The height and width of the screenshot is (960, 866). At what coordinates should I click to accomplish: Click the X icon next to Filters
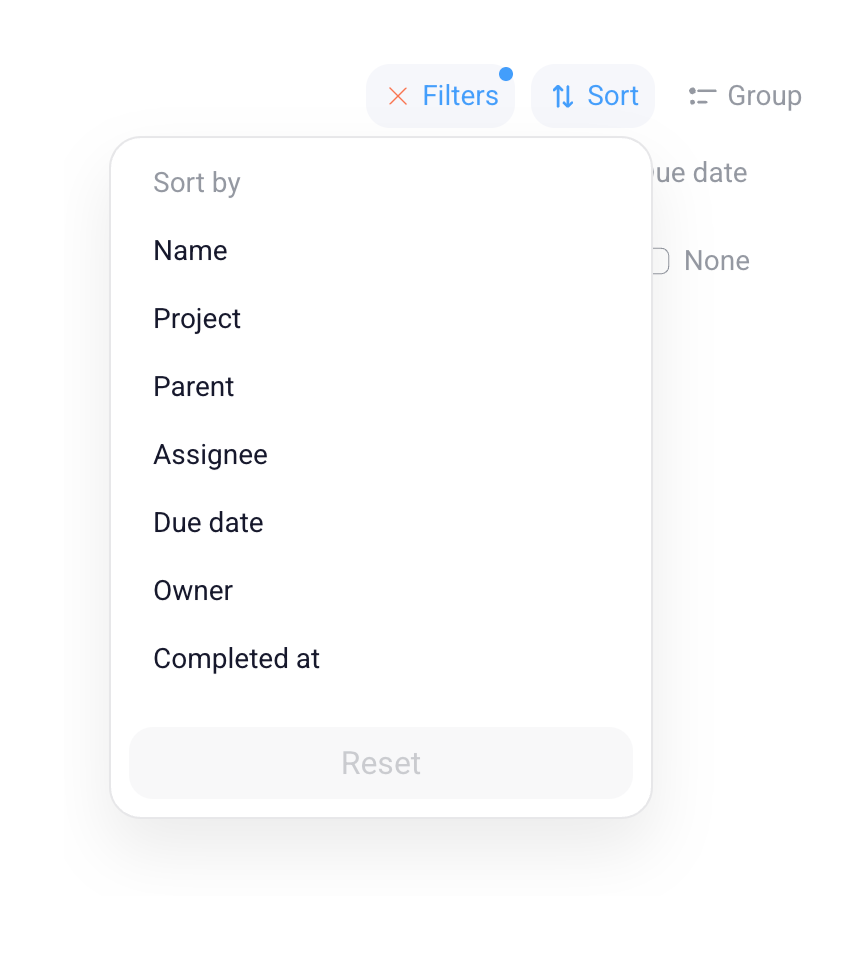click(399, 95)
